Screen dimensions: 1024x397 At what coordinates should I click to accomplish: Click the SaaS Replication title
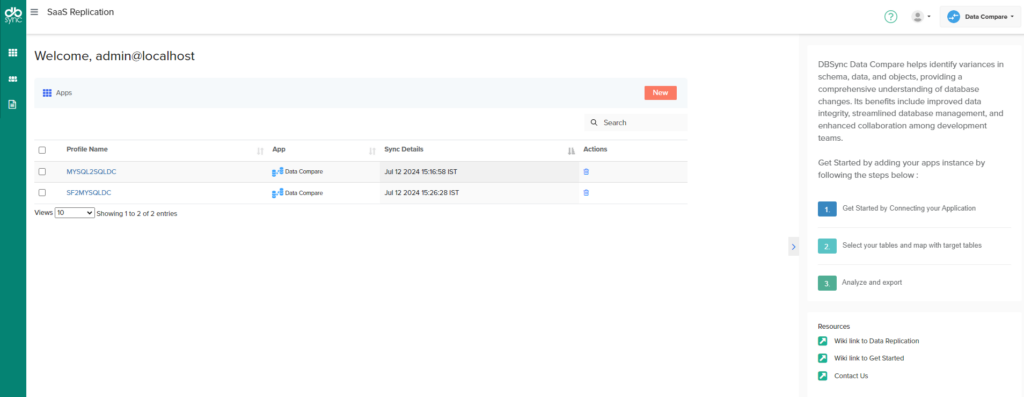[80, 12]
